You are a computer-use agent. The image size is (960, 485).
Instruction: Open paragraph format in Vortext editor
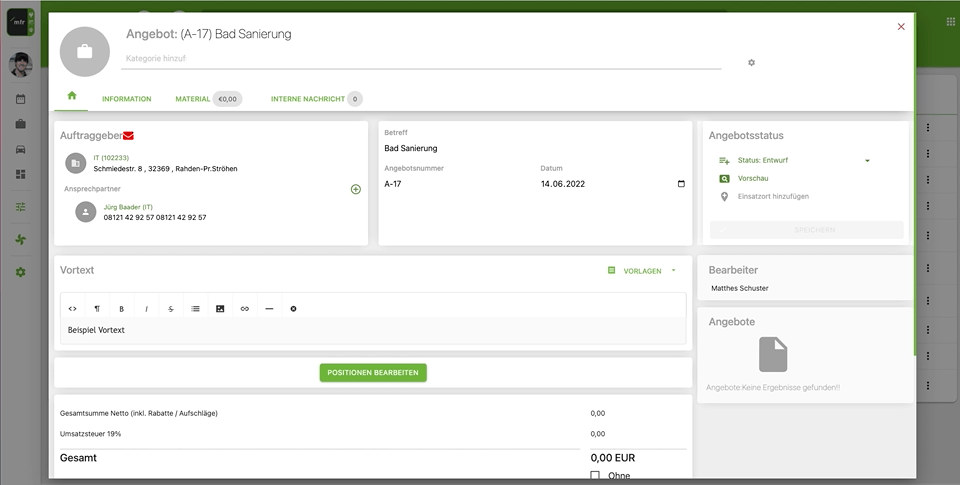(x=97, y=309)
